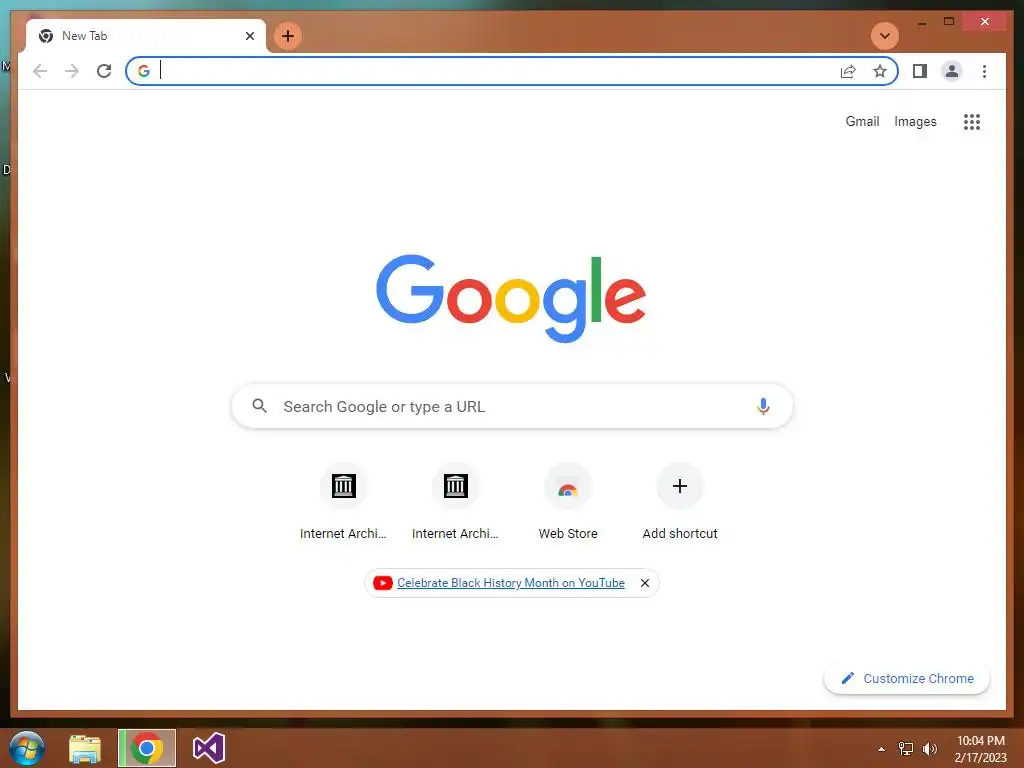
Task: Focus the Search Google or type a URL box
Action: (x=512, y=406)
